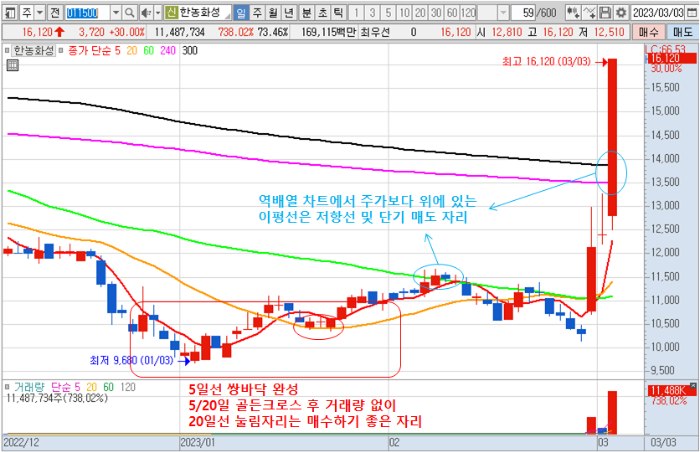Open the empty interval combo box dropdown

point(503,13)
